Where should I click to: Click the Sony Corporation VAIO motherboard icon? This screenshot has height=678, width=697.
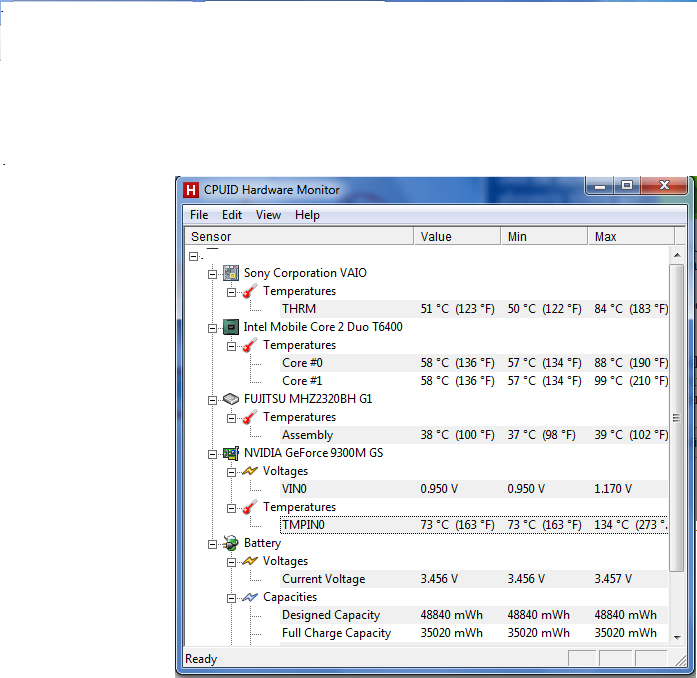coord(230,273)
